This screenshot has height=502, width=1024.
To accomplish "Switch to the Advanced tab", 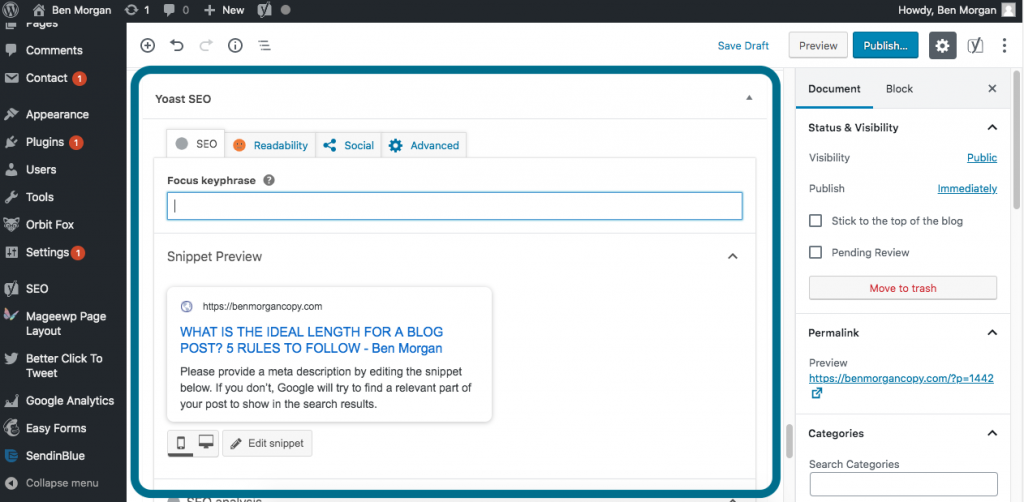I will tap(424, 145).
